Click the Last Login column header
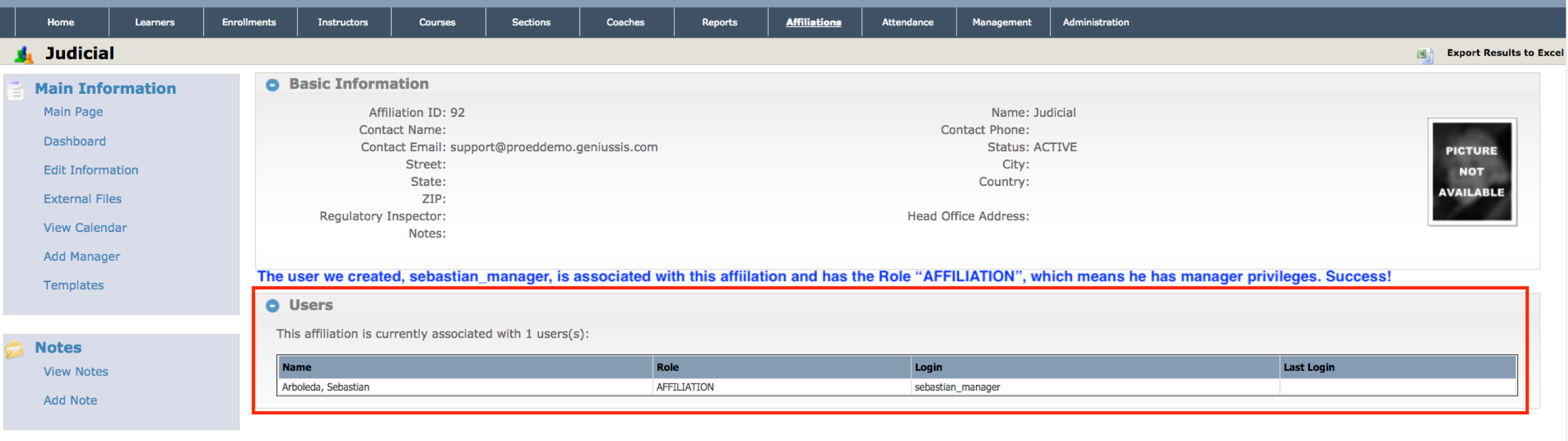The height and width of the screenshot is (441, 1568). pyautogui.click(x=1308, y=367)
